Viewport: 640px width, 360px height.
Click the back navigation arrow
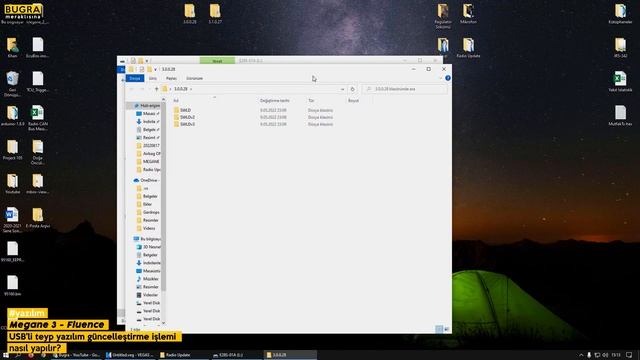pyautogui.click(x=131, y=89)
